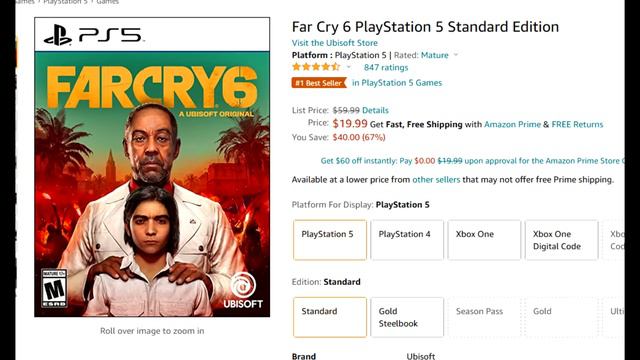Click the ESRB Mature rating icon
Image resolution: width=640 pixels, height=360 pixels.
point(54,288)
